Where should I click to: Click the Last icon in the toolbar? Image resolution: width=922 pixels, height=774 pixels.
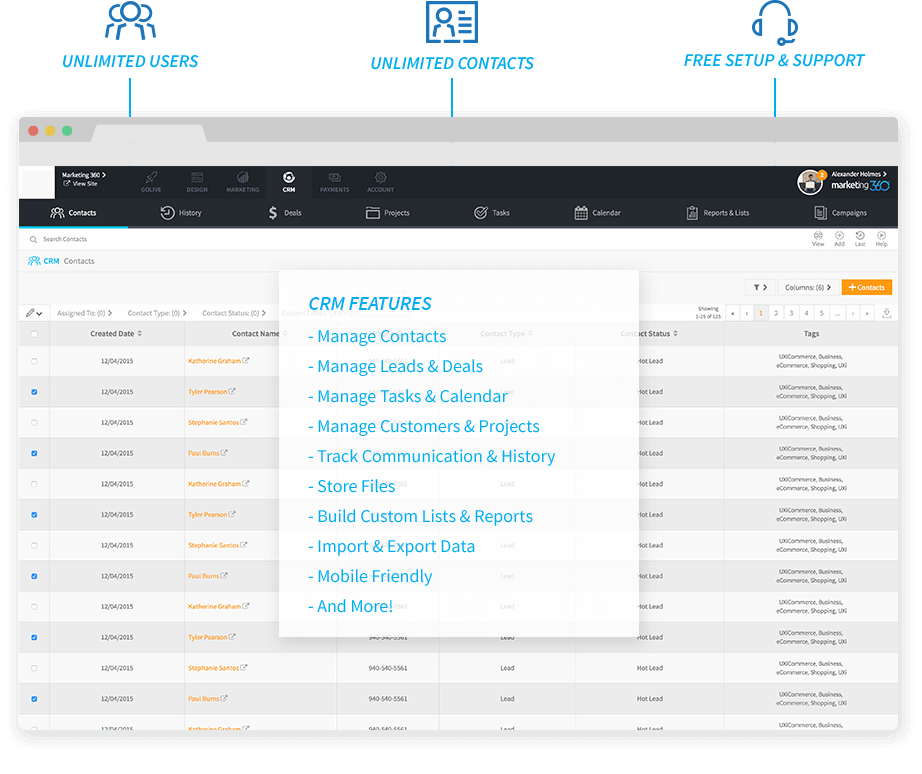pyautogui.click(x=860, y=238)
